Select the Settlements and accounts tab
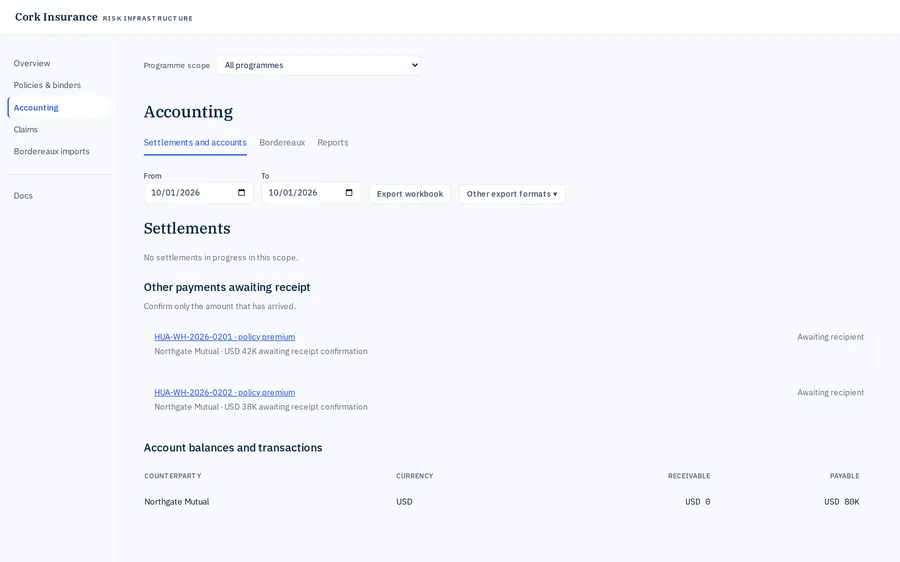The height and width of the screenshot is (562, 900). tap(195, 142)
